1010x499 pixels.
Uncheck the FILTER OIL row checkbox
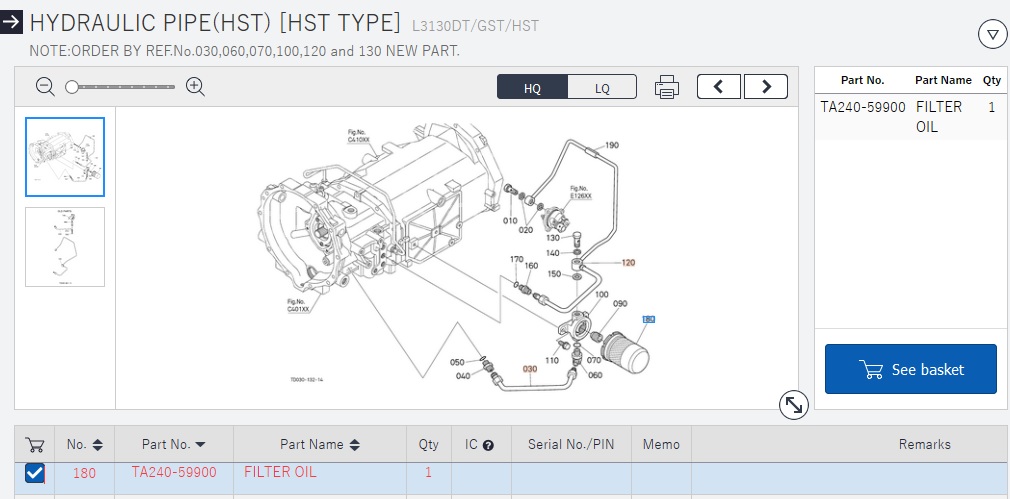click(35, 473)
